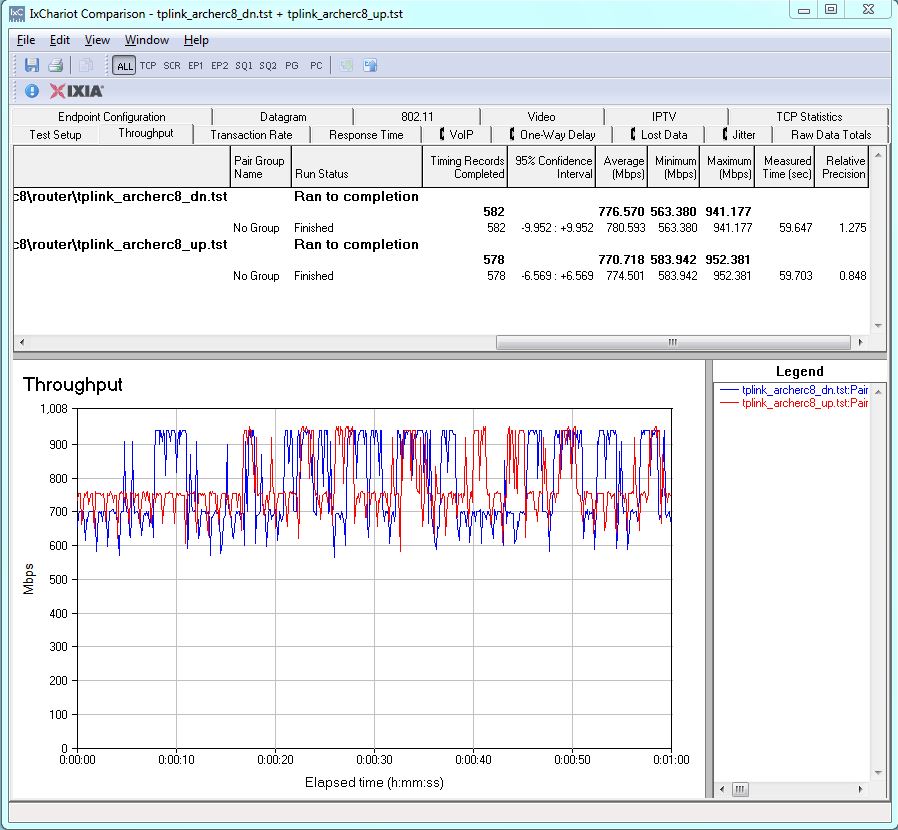Click the Measured Time (sec) column header
Screen dimensions: 898x830
coord(785,167)
